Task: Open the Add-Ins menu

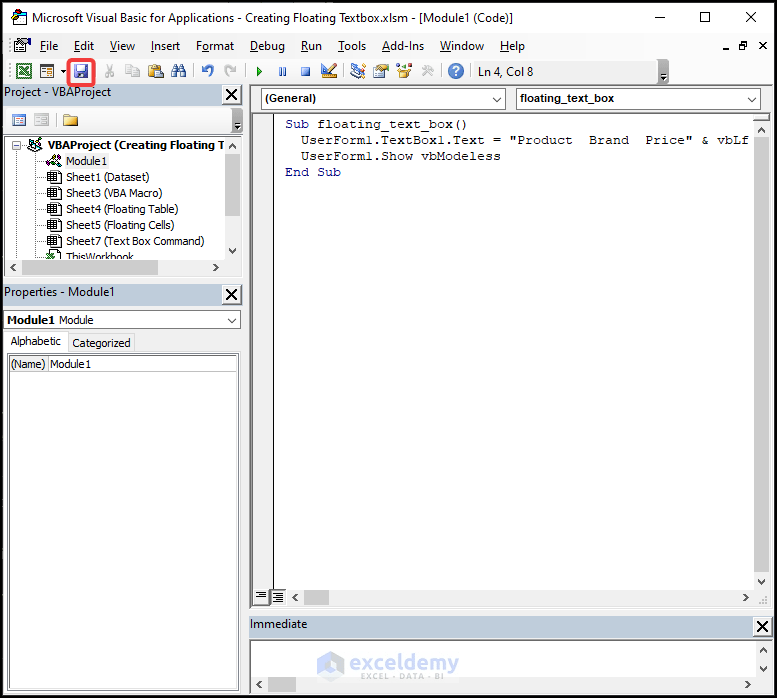Action: pyautogui.click(x=402, y=46)
